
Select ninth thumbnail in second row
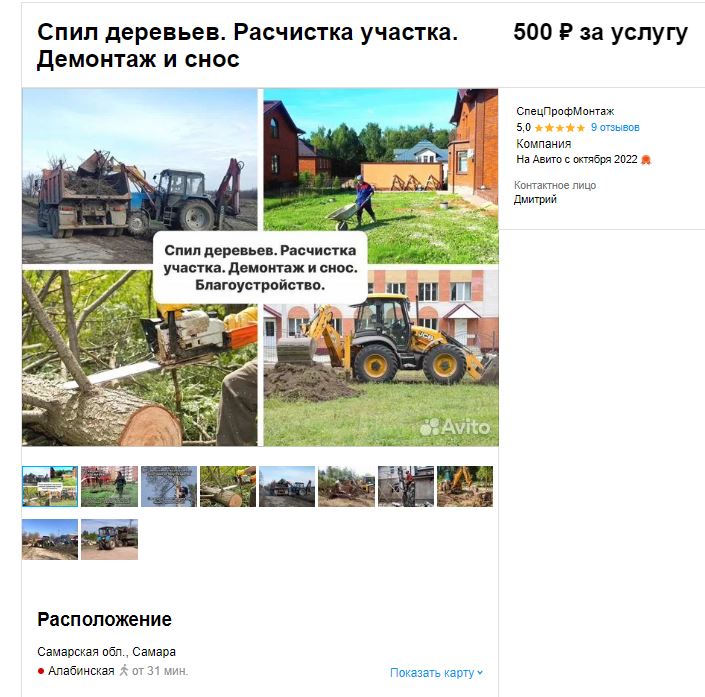pyautogui.click(x=50, y=539)
